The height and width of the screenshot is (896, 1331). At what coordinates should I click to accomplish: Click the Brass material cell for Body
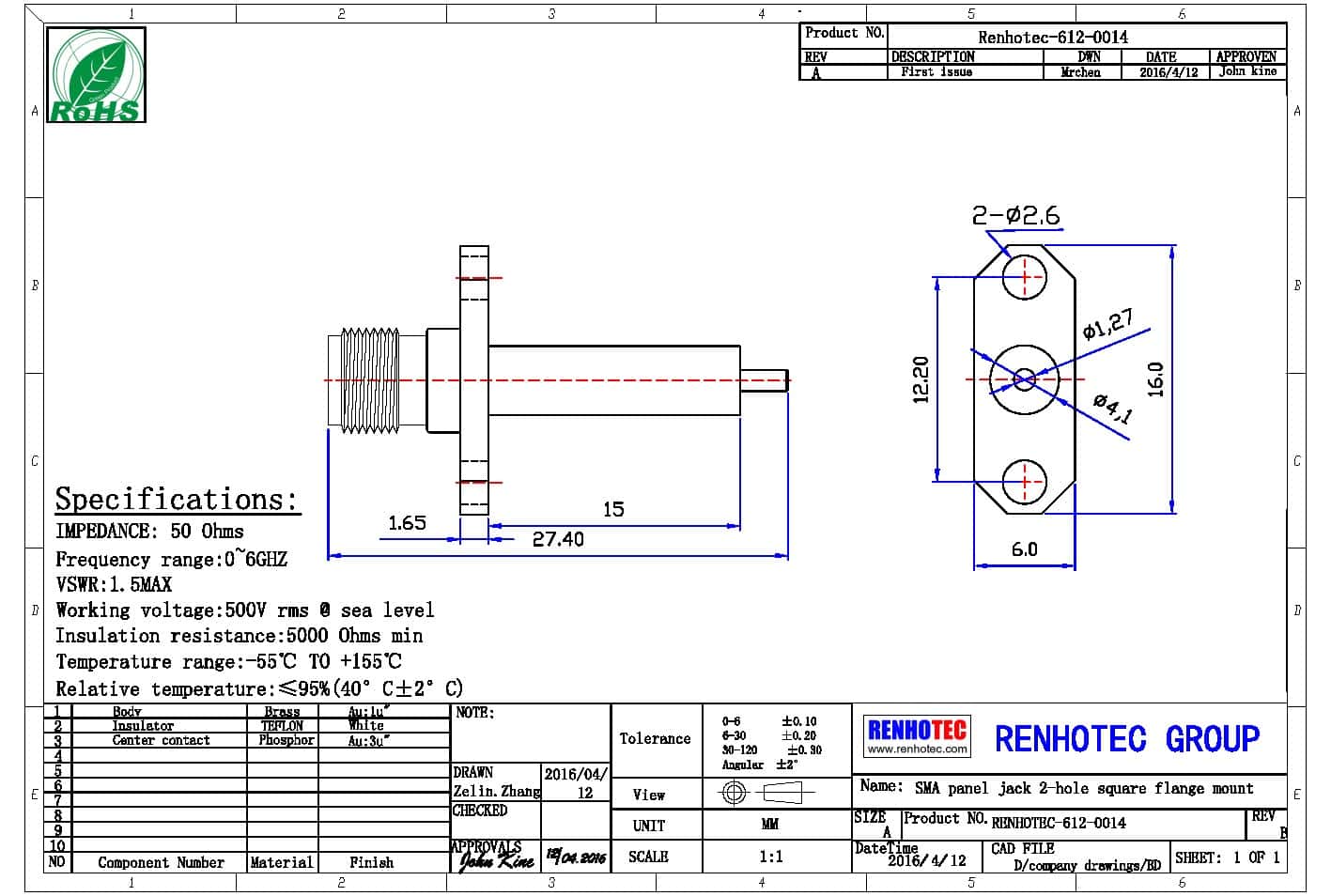[x=282, y=712]
